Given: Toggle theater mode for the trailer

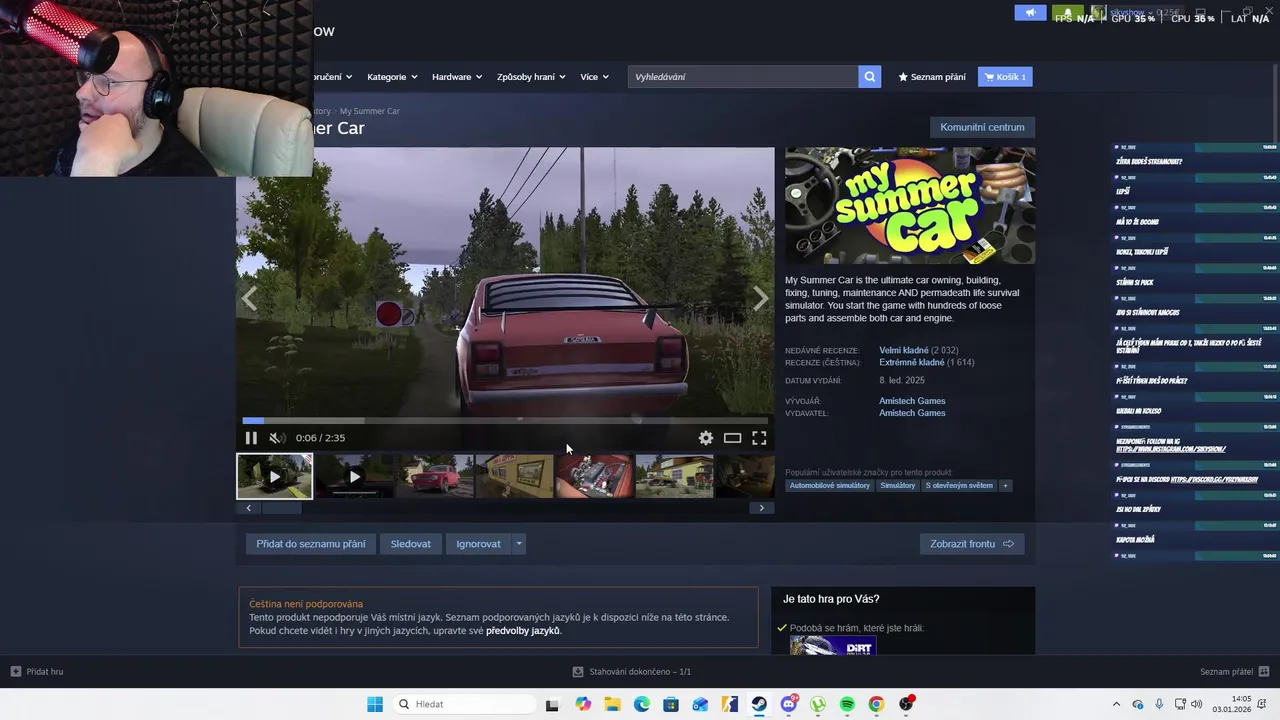Looking at the screenshot, I should tap(732, 438).
